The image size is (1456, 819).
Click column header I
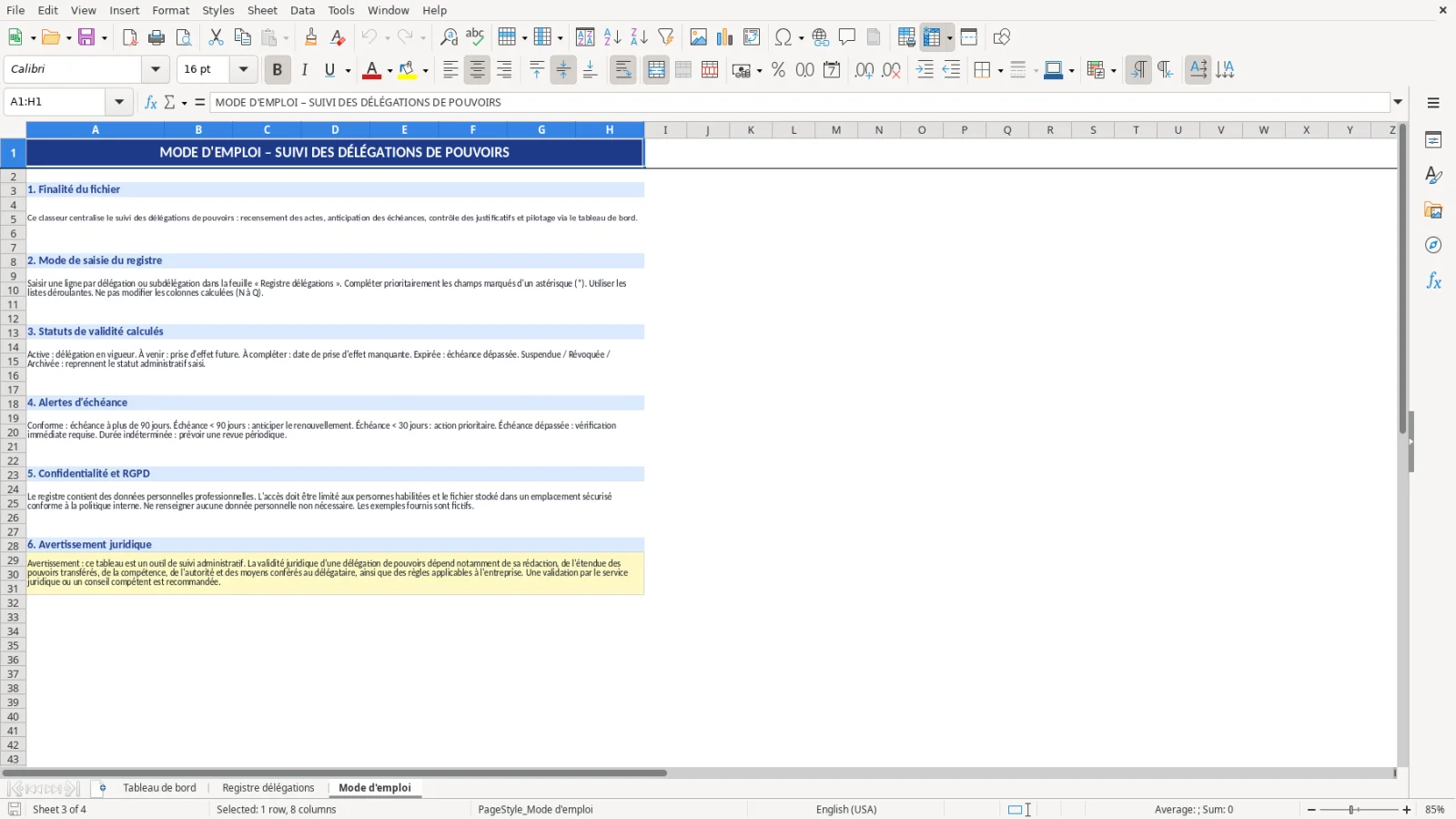tap(665, 130)
